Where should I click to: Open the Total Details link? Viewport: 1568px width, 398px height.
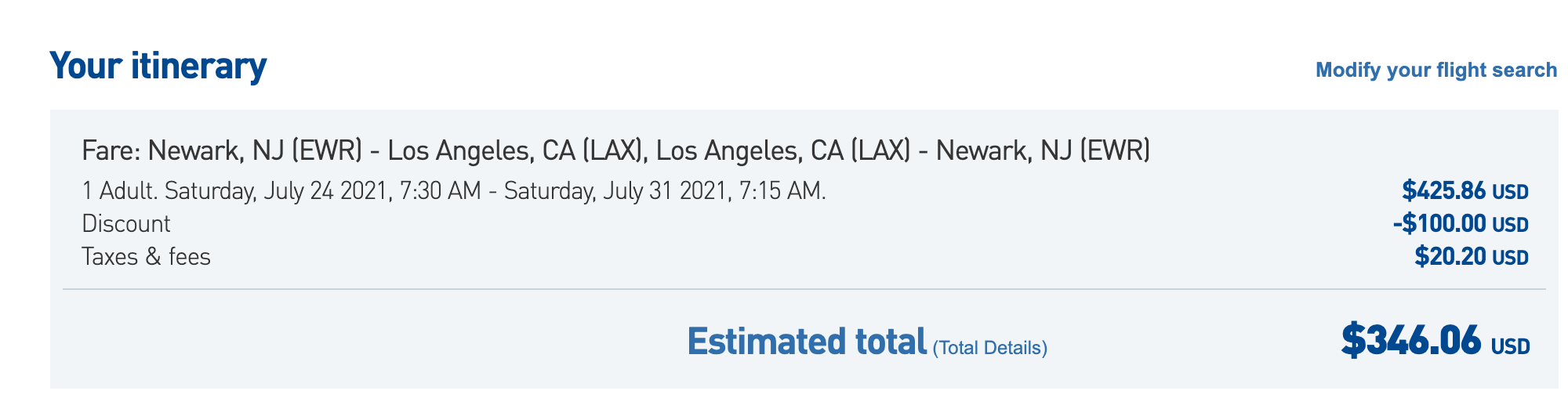(x=990, y=348)
